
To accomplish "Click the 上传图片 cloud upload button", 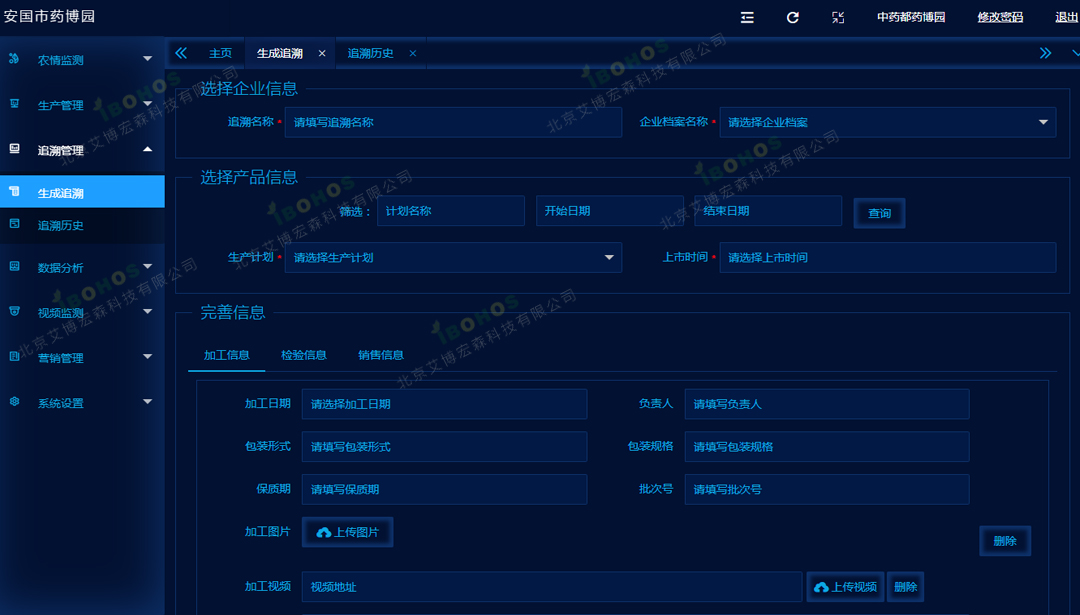I will point(347,532).
